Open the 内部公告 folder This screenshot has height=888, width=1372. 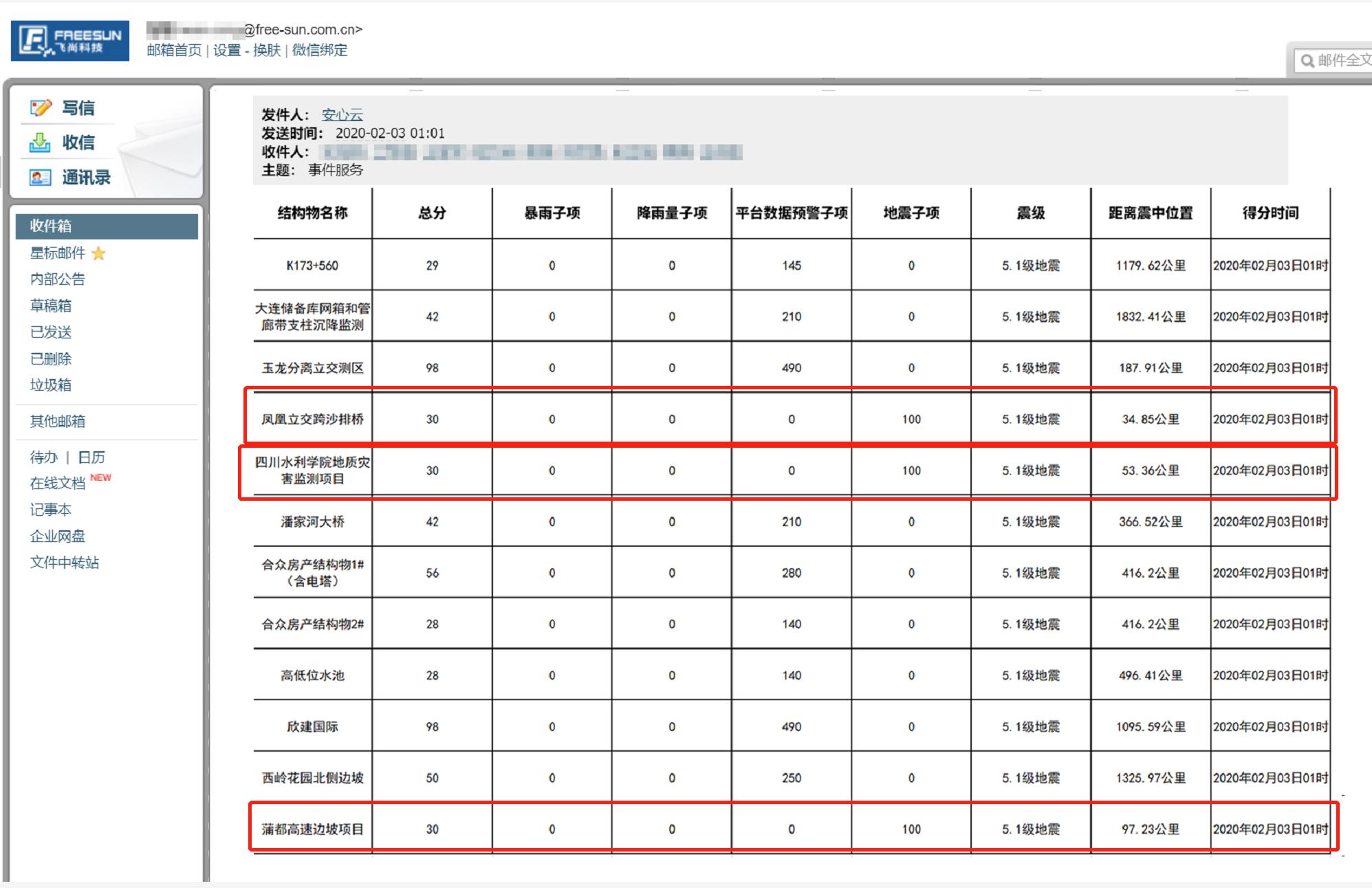[x=58, y=279]
